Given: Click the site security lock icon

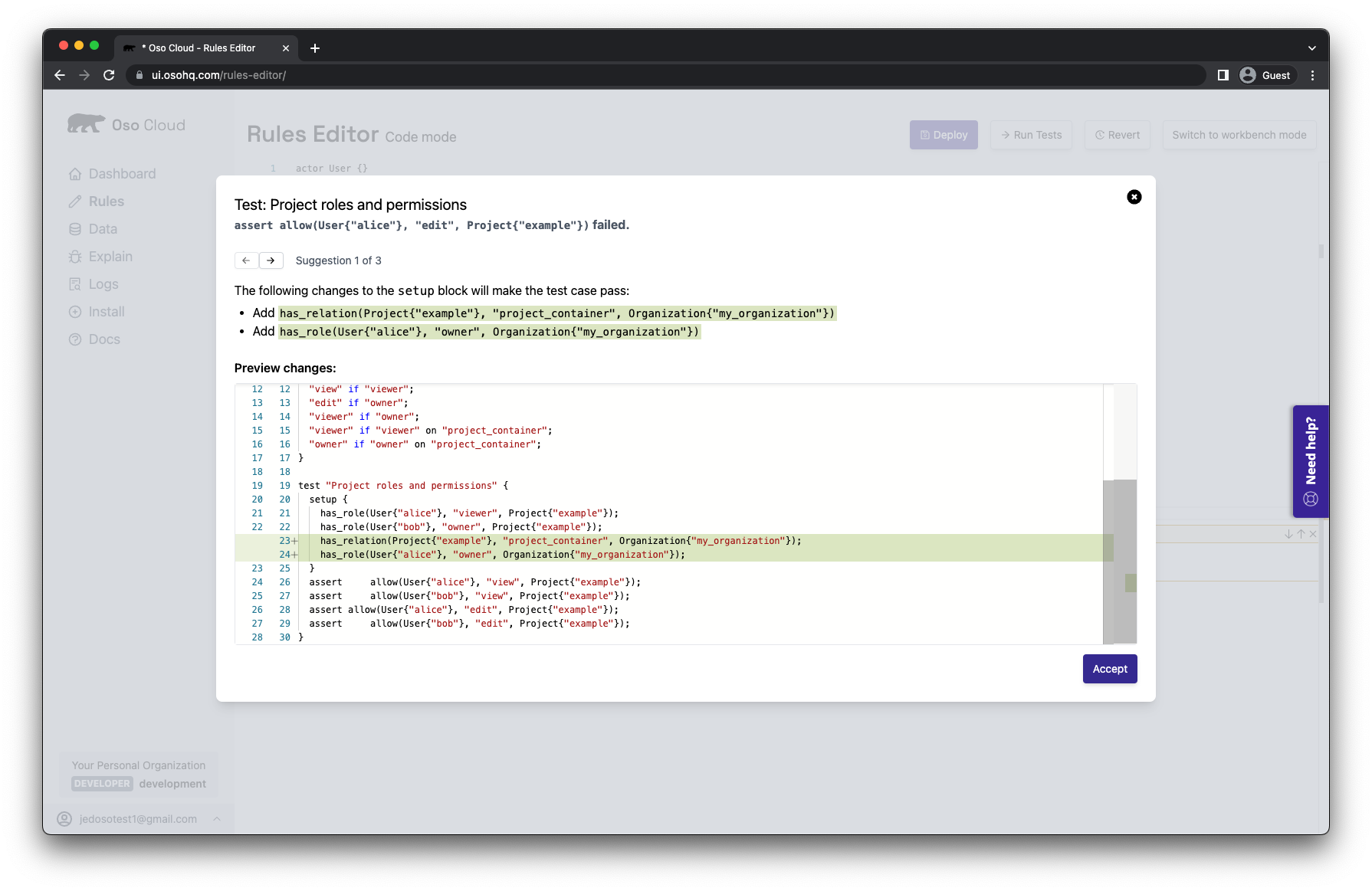Looking at the screenshot, I should (x=139, y=75).
